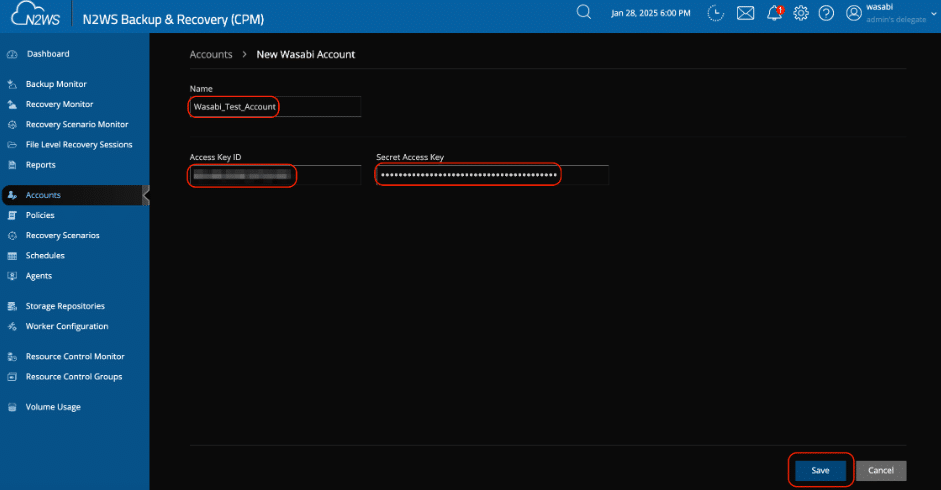Open the help question mark icon
This screenshot has width=941, height=490.
tap(826, 13)
